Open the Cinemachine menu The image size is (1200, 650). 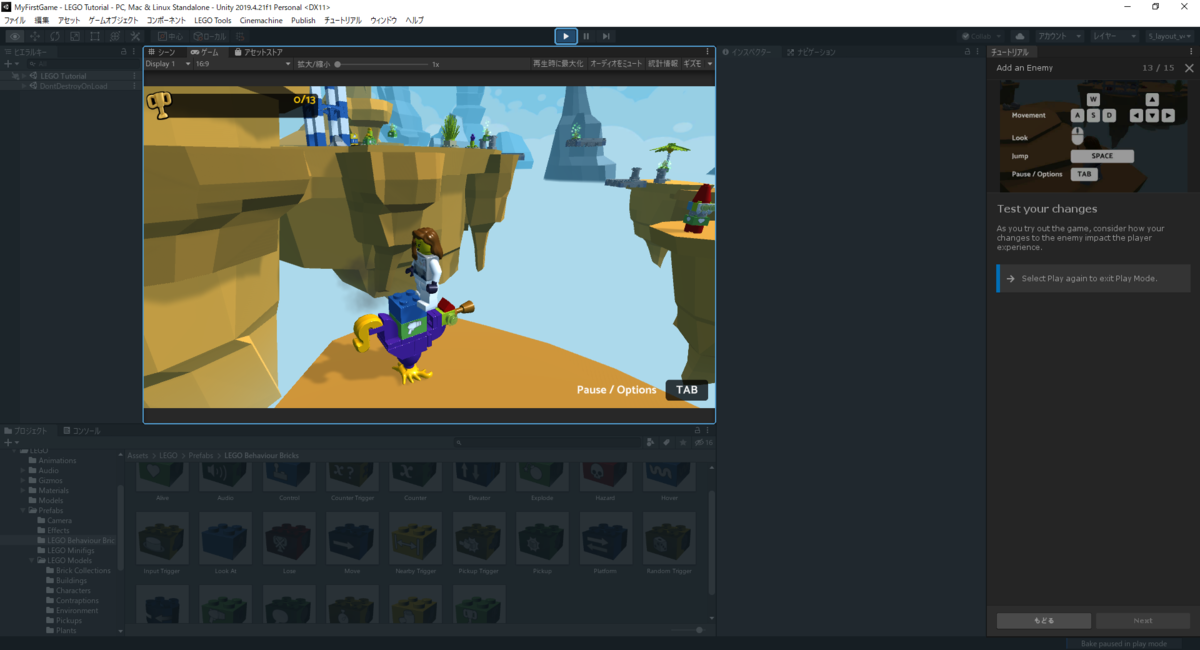tap(261, 20)
